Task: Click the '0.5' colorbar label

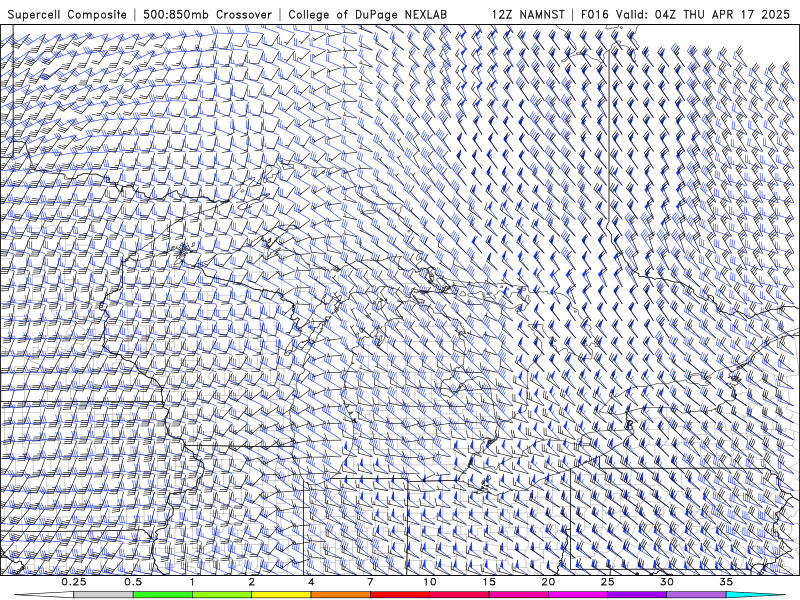Action: click(133, 582)
